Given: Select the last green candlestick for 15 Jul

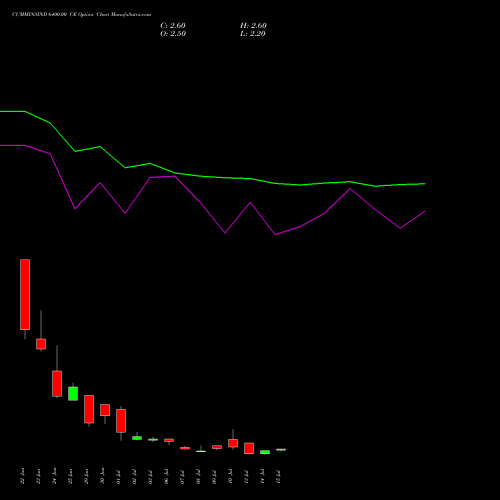Looking at the screenshot, I should (281, 450).
